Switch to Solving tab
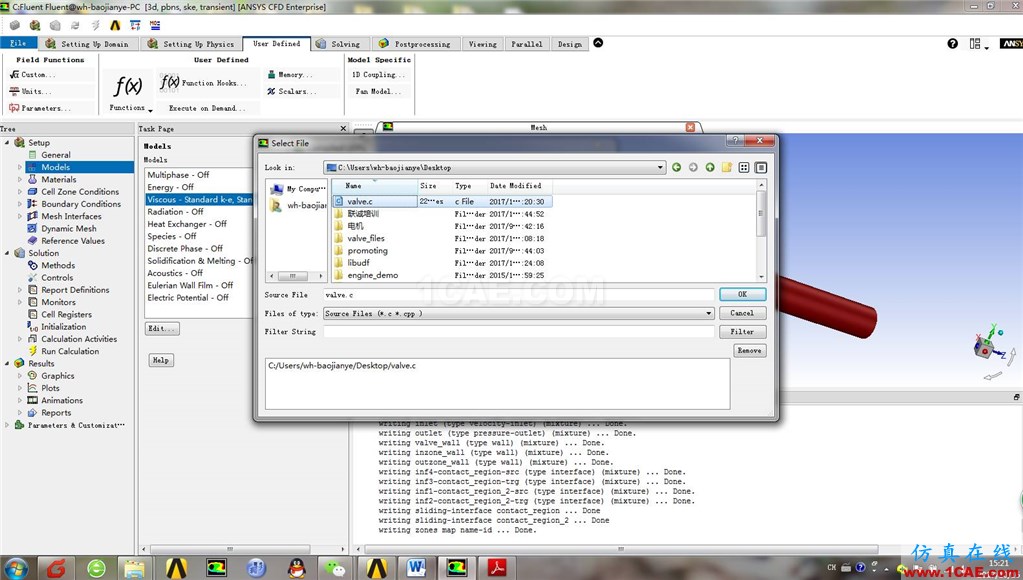This screenshot has height=580, width=1023. pos(340,44)
